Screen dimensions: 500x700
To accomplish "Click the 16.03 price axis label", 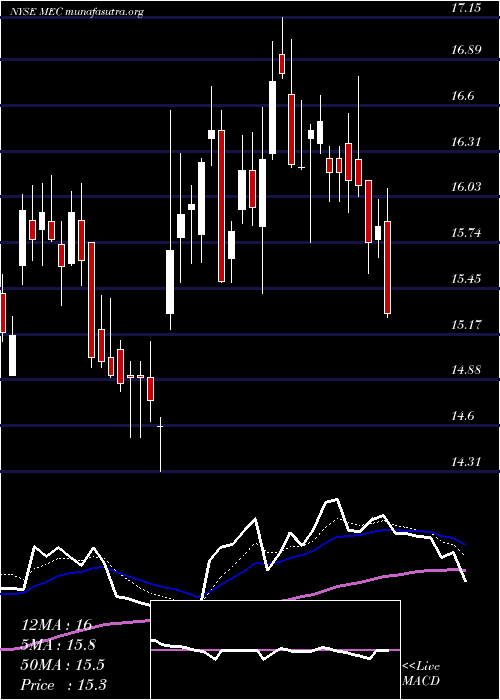I will pos(468,187).
